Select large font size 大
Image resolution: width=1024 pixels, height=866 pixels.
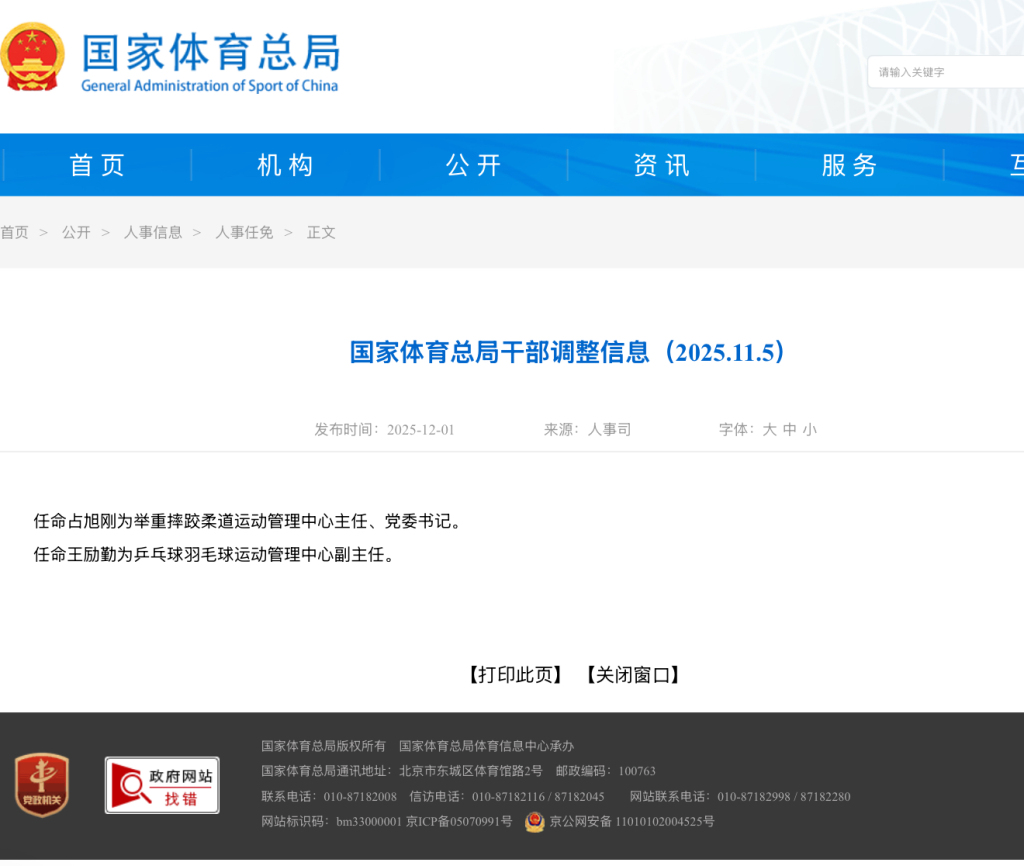click(x=772, y=429)
